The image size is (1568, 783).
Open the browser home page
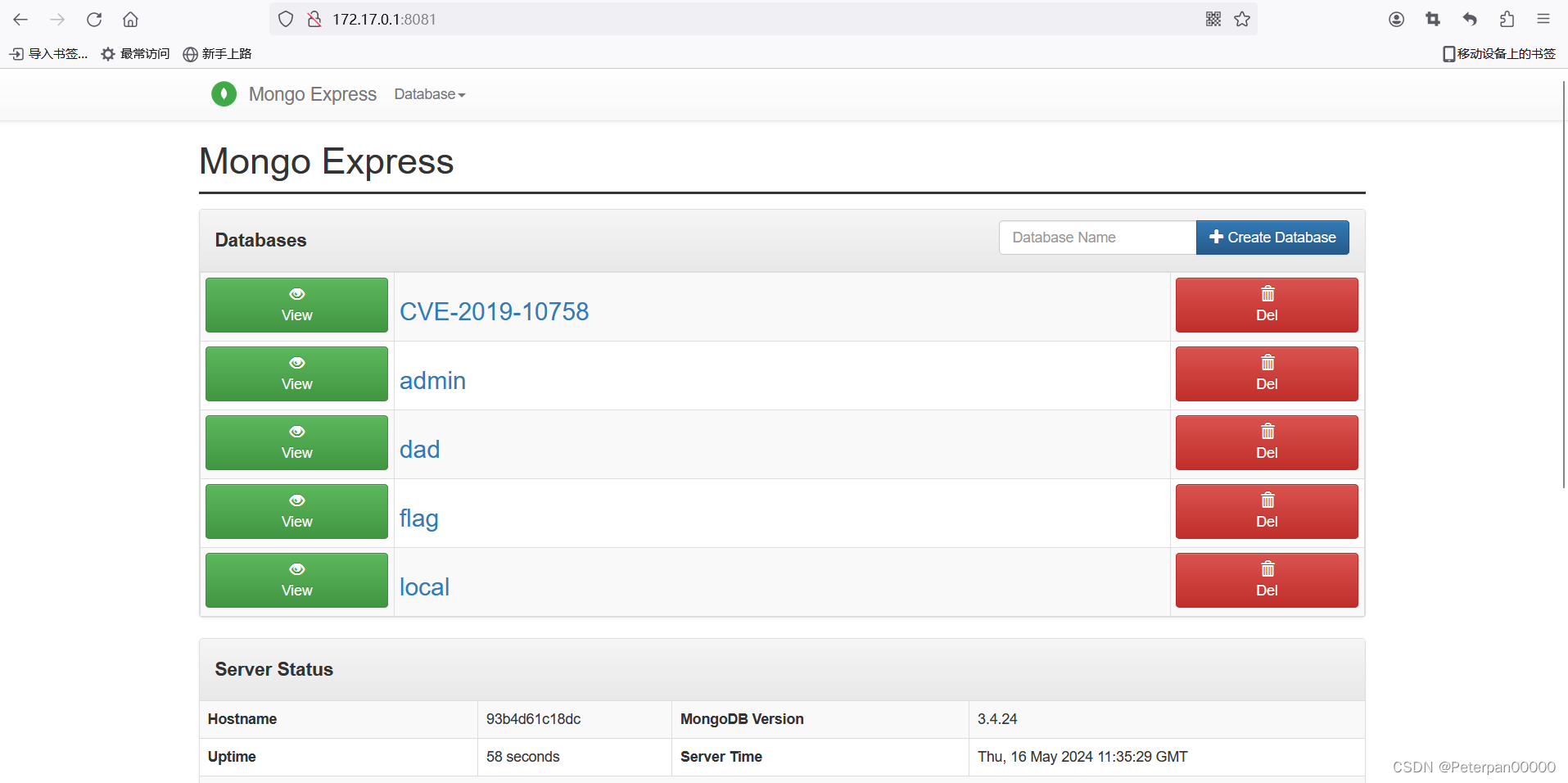click(130, 19)
